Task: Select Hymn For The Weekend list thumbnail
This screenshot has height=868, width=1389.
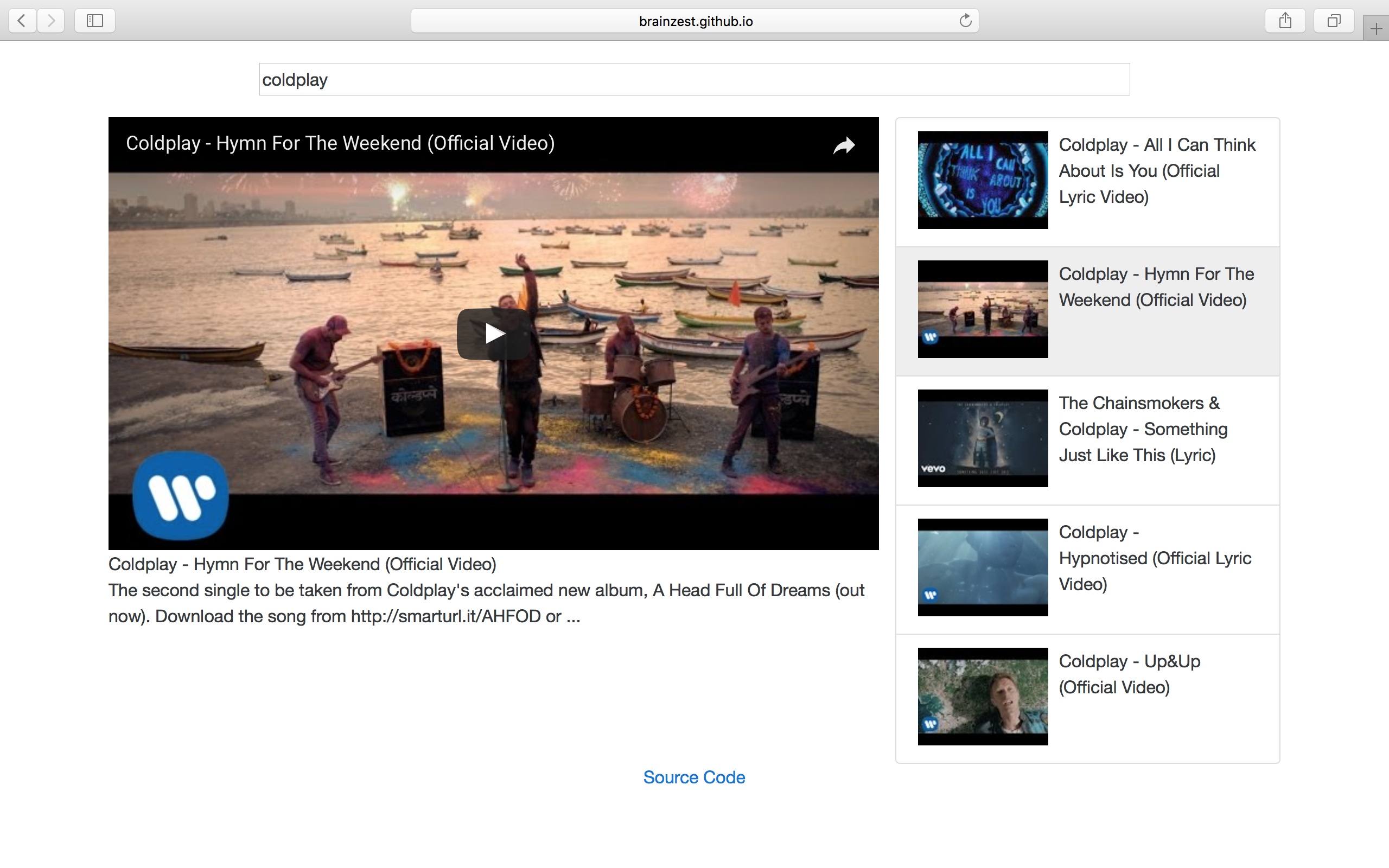Action: pyautogui.click(x=983, y=309)
